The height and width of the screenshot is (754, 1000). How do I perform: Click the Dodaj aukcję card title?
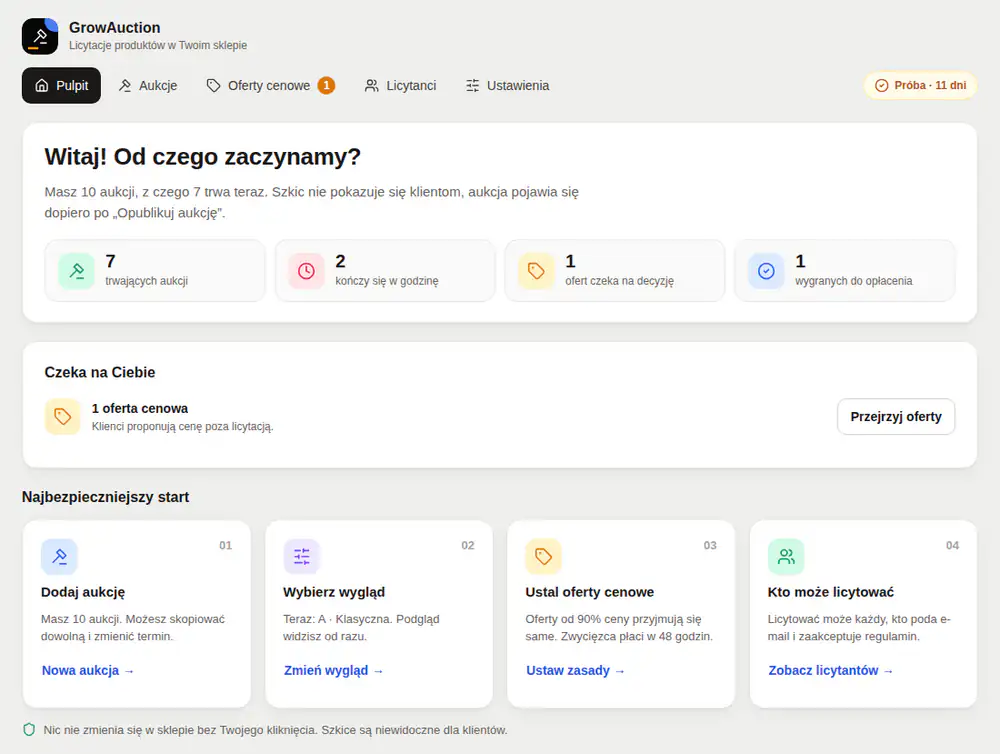click(x=83, y=592)
